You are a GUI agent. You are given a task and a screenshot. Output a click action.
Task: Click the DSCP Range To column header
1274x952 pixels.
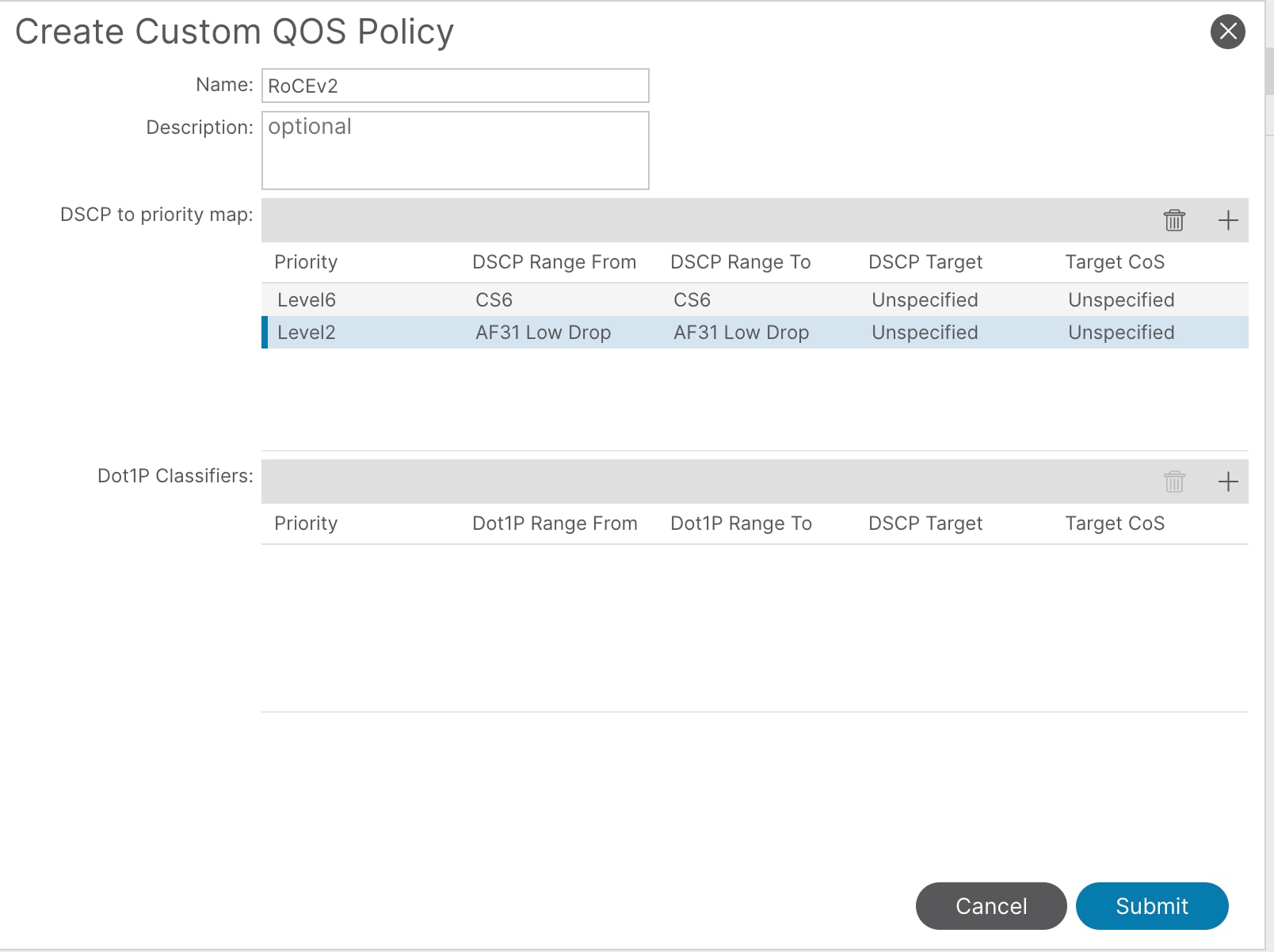[x=741, y=261]
